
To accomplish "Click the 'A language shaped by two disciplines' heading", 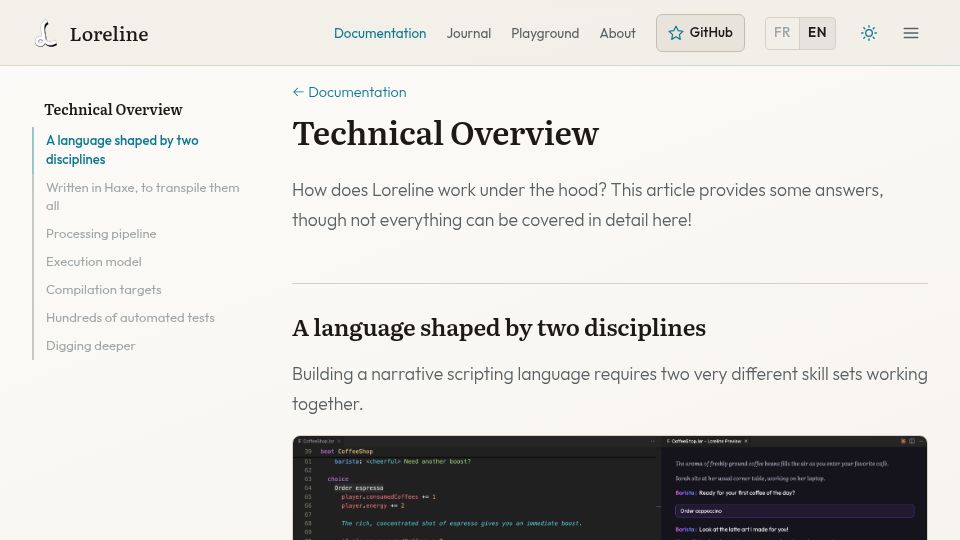I will click(498, 328).
